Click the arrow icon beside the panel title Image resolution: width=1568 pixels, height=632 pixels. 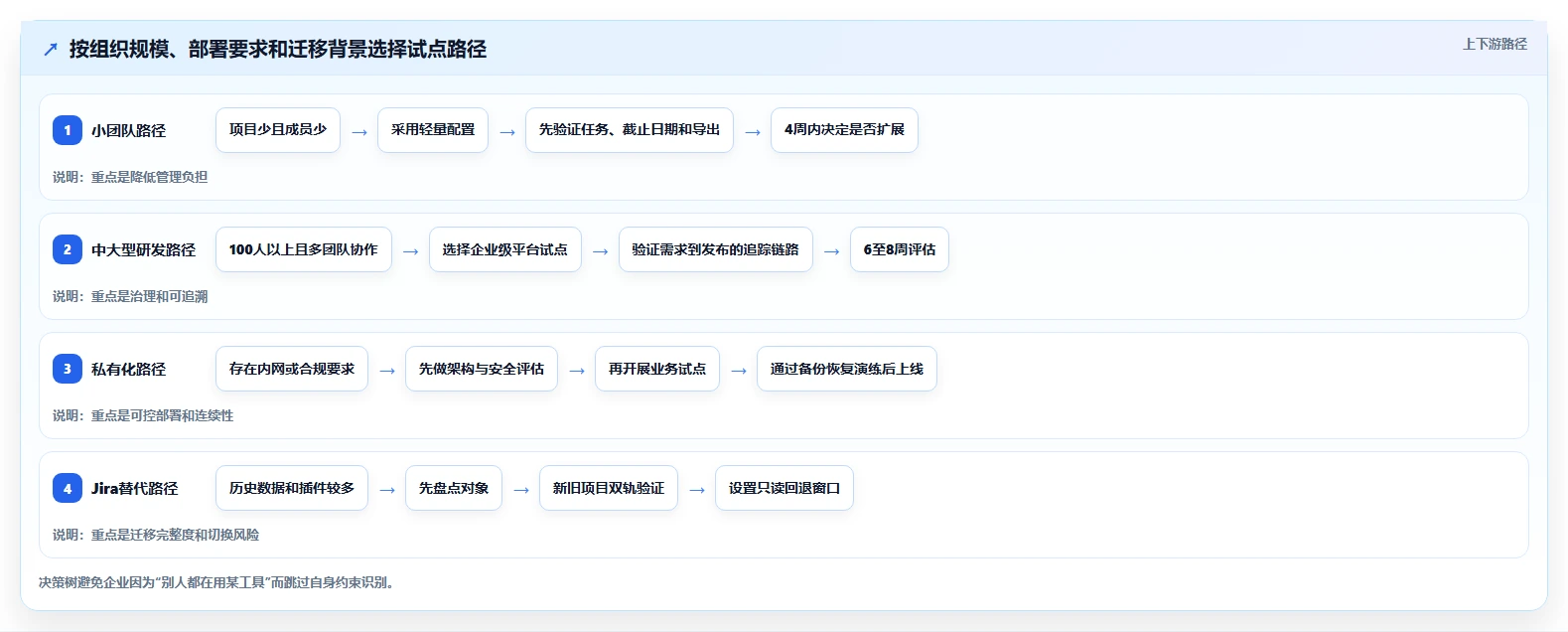point(51,49)
